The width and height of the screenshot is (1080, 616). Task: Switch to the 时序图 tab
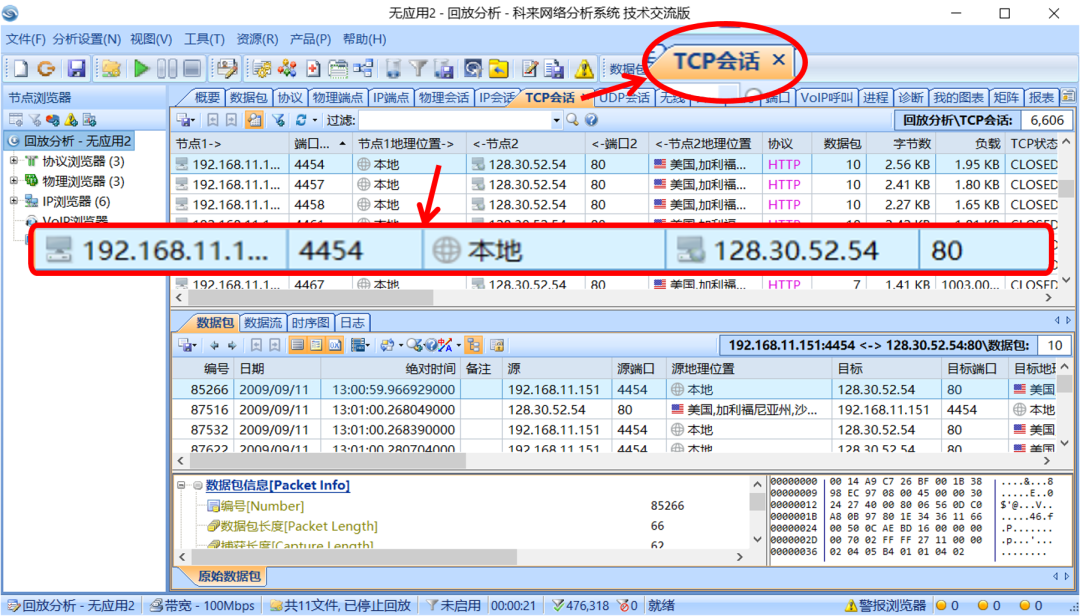309,322
